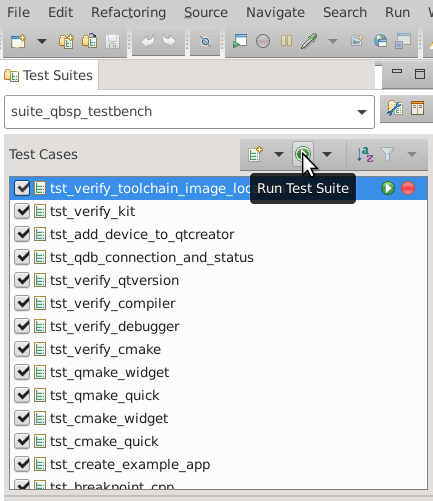Click the globe browser toolbar icon

pos(380,41)
